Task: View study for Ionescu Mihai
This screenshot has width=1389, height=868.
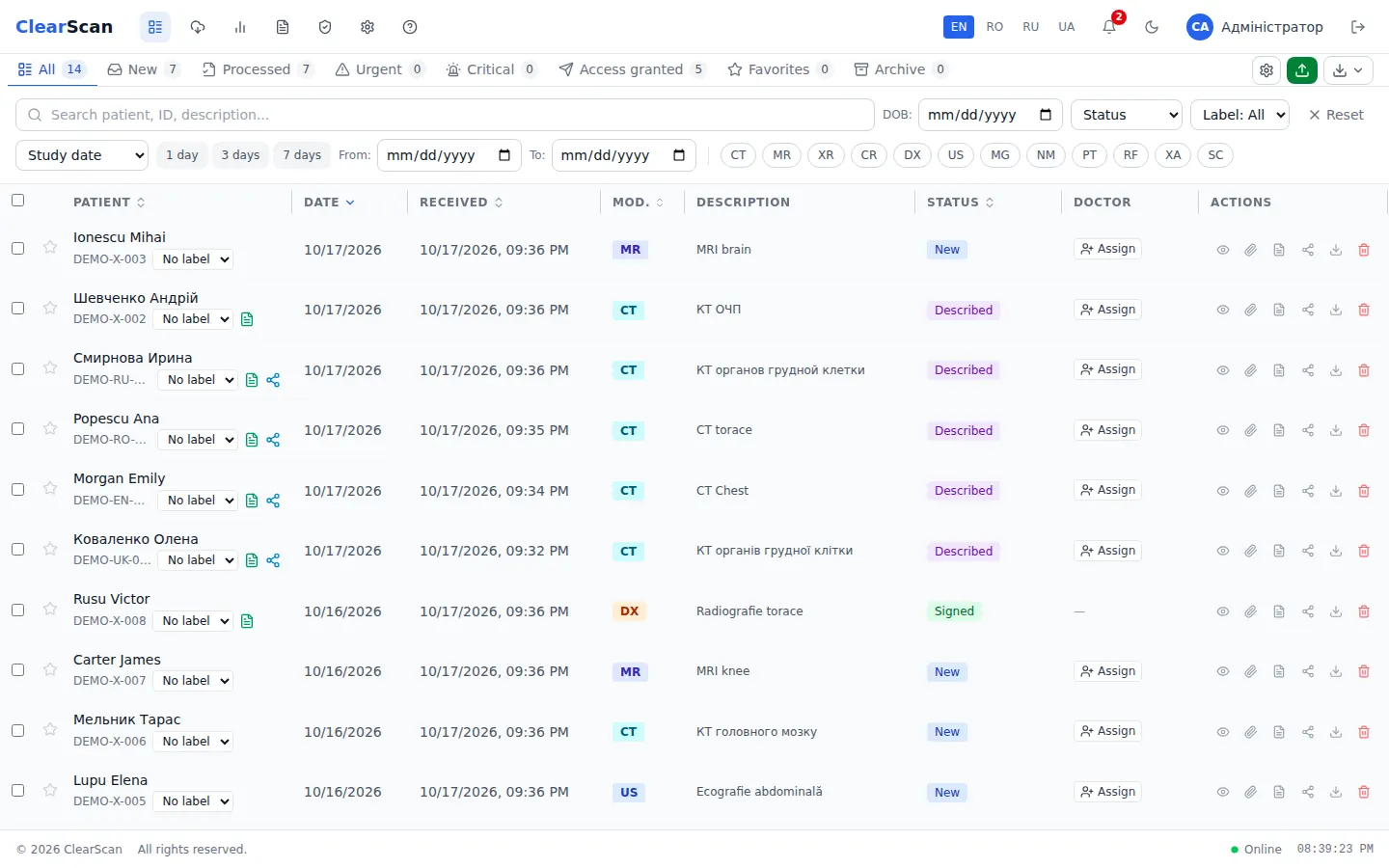Action: 1222,250
